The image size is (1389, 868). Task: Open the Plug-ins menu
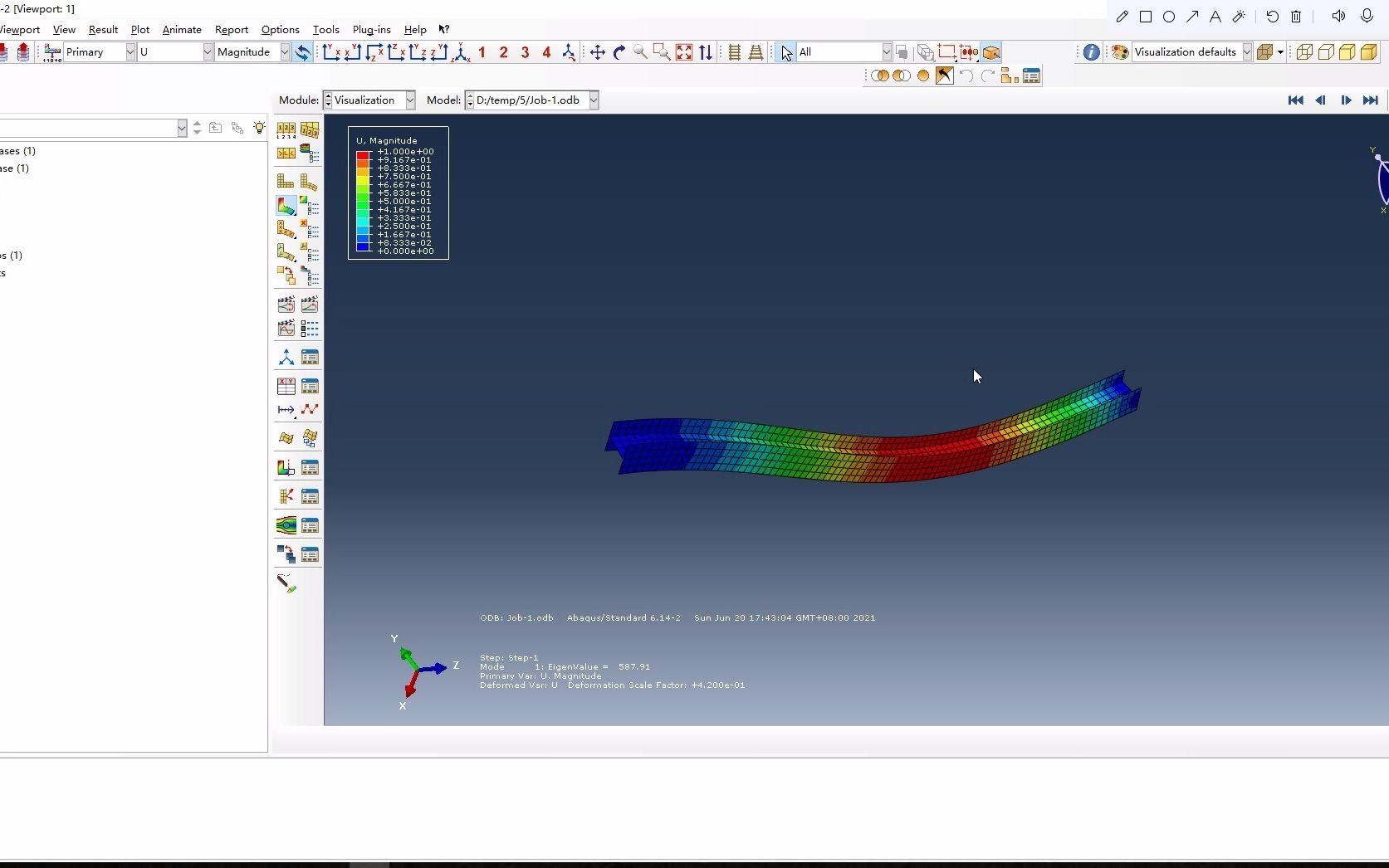pos(371,29)
